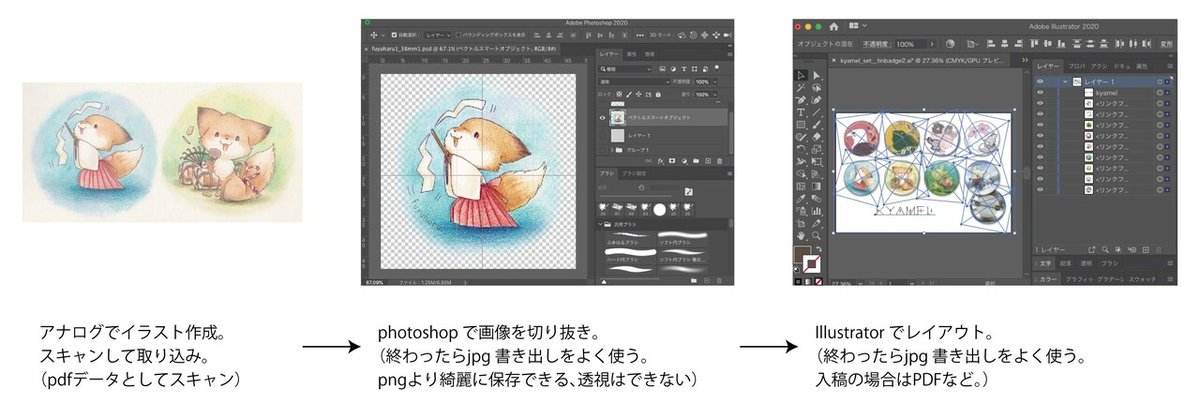Switch to Illustrator アクシ panel tab

tap(1100, 66)
